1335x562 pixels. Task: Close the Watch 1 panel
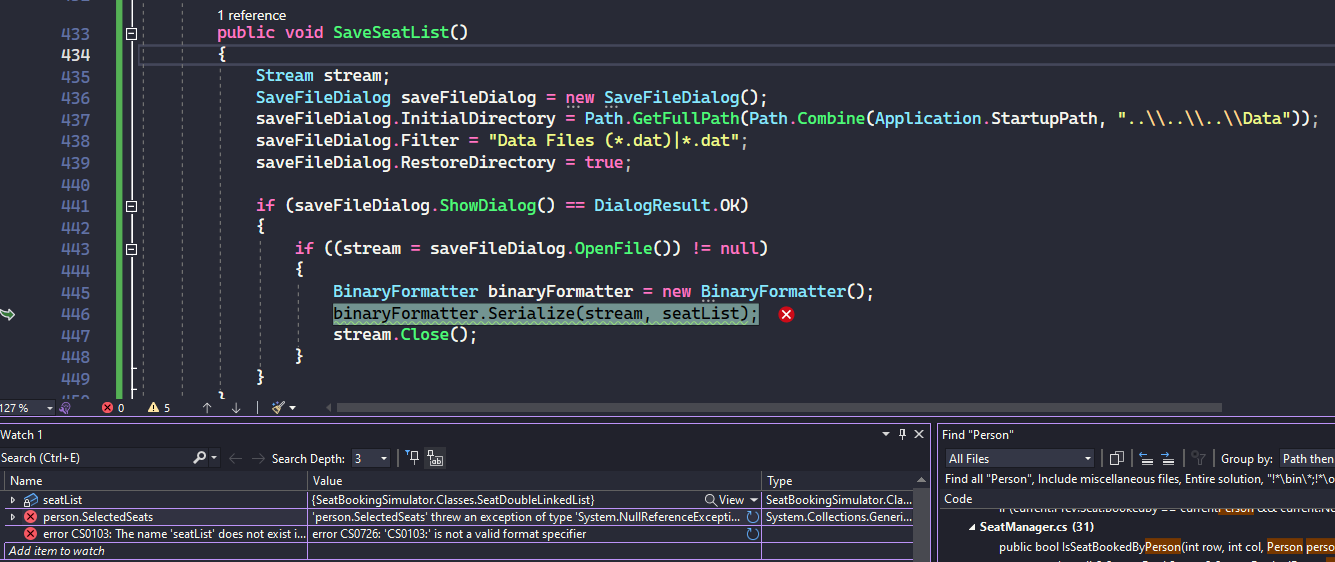pos(921,434)
